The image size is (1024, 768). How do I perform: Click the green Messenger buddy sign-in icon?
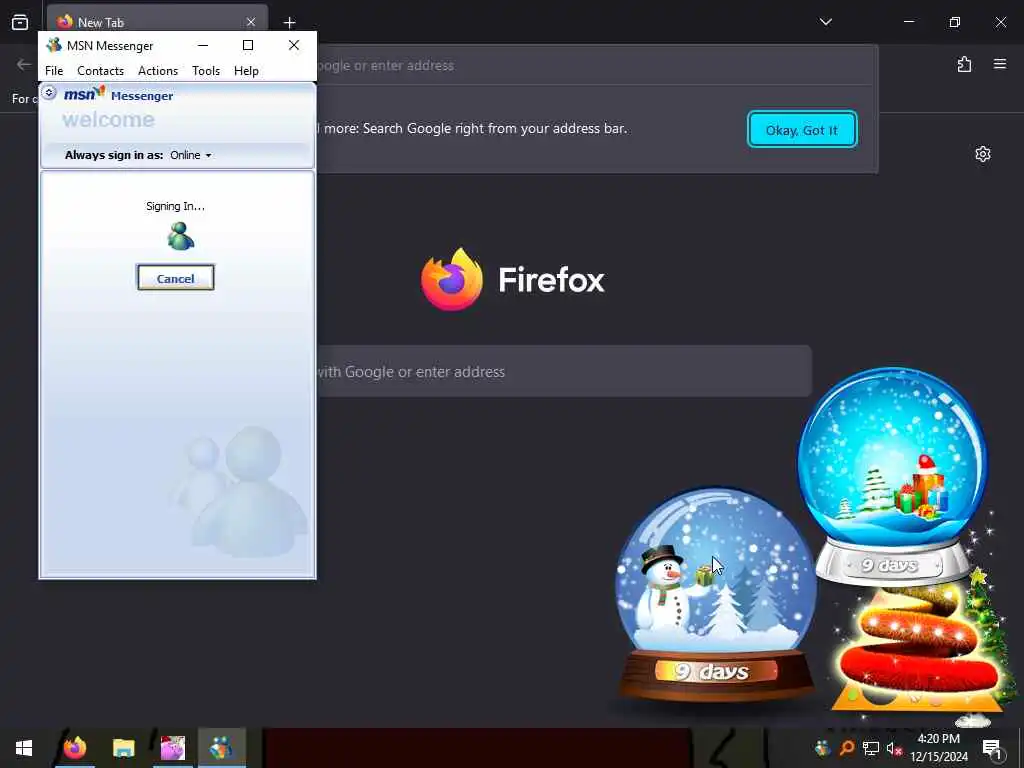[x=180, y=236]
